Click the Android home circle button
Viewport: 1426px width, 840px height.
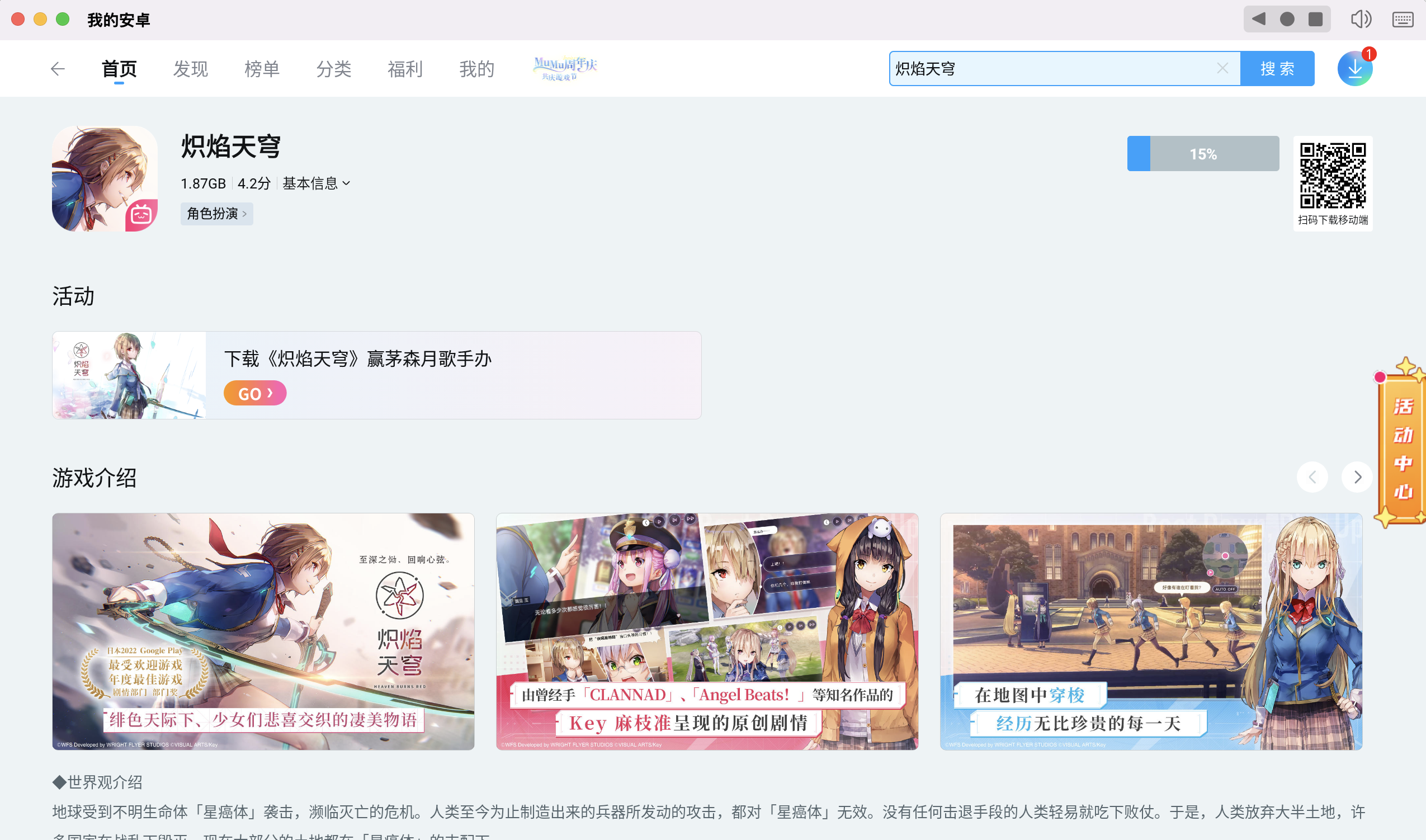1287,19
